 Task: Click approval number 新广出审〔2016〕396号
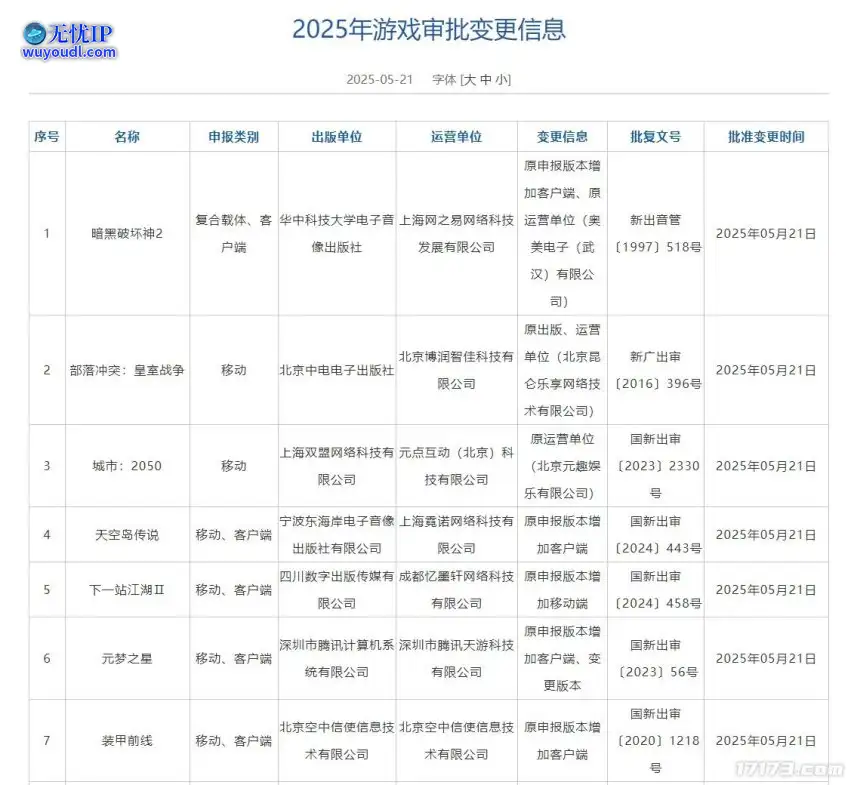[x=656, y=370]
